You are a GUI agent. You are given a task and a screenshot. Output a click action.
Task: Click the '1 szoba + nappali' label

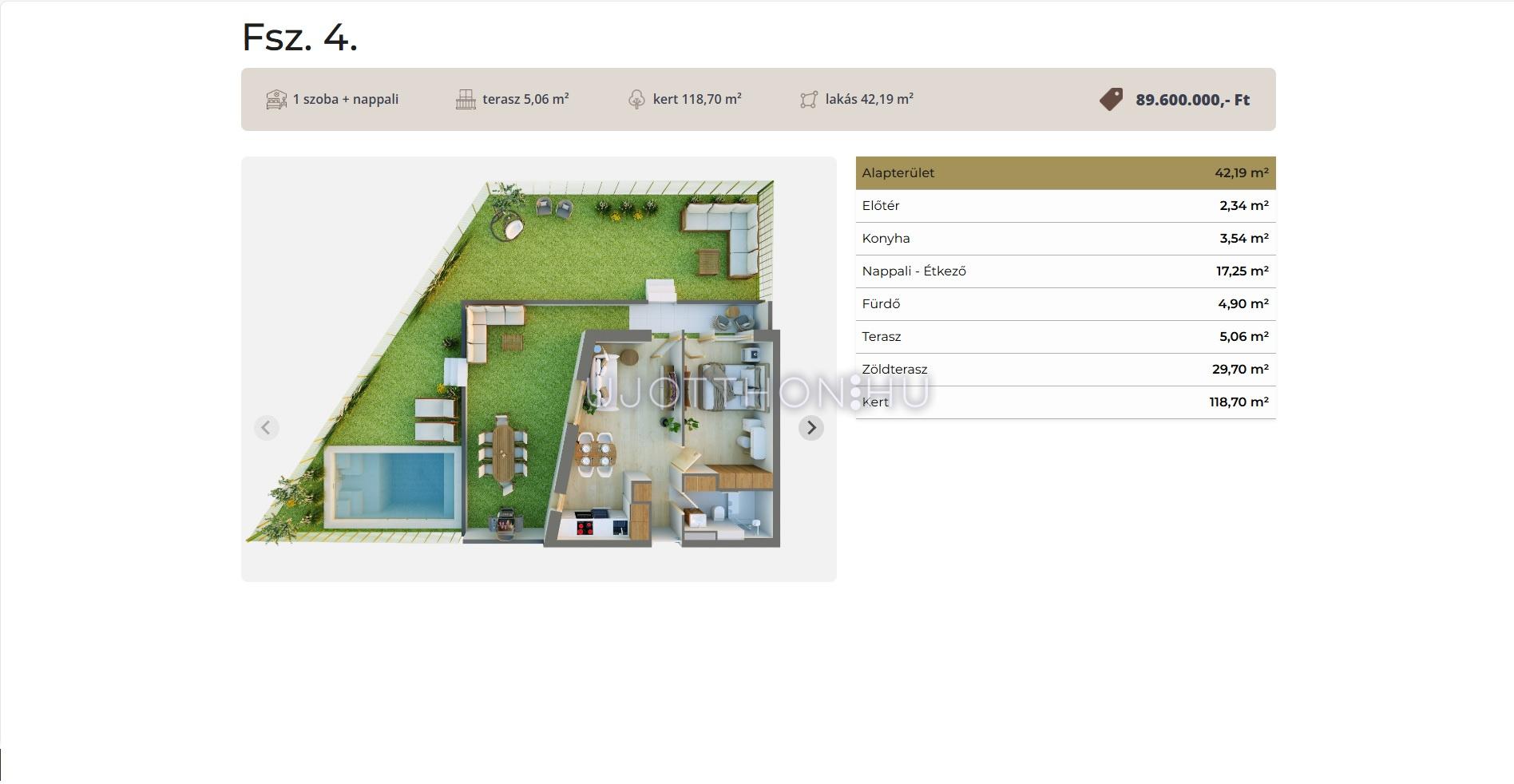click(345, 100)
